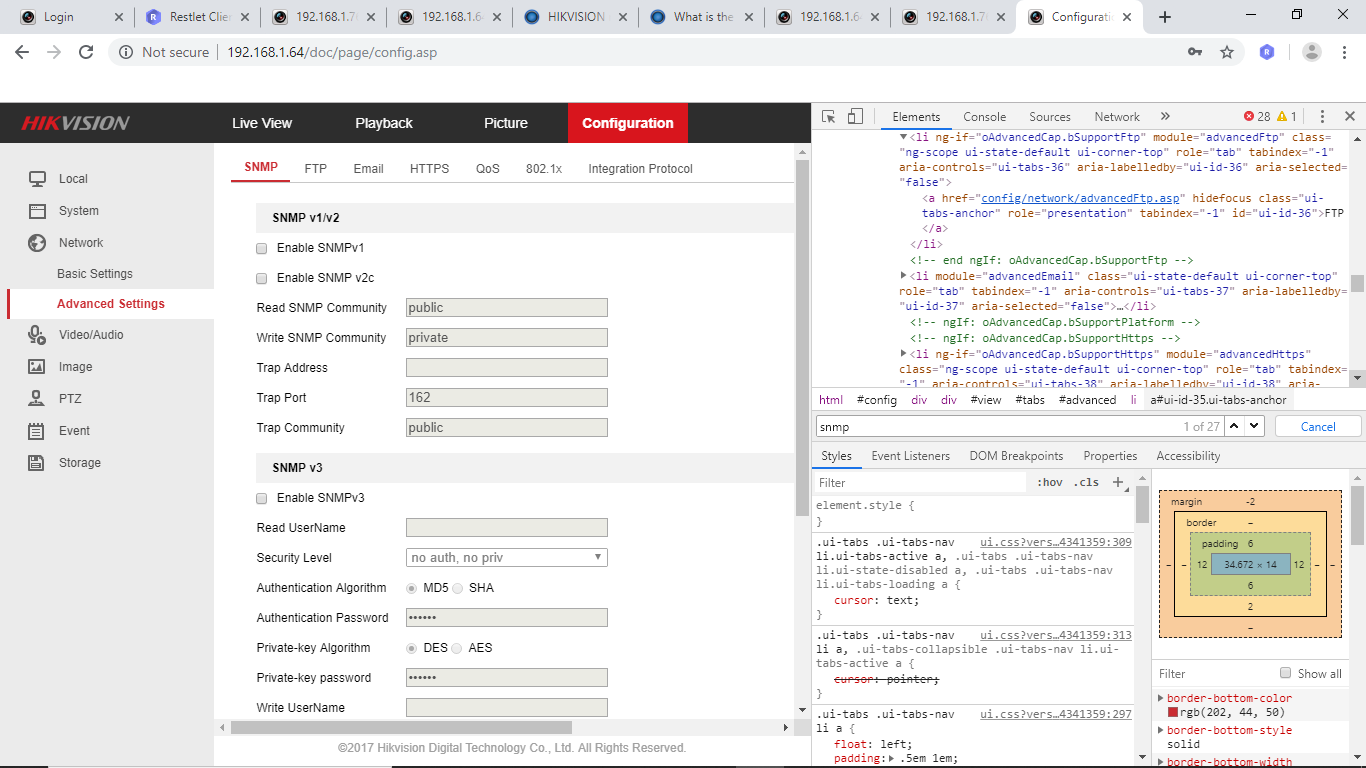Click the red border-bottom-color swatch
Image resolution: width=1366 pixels, height=768 pixels.
[1173, 713]
